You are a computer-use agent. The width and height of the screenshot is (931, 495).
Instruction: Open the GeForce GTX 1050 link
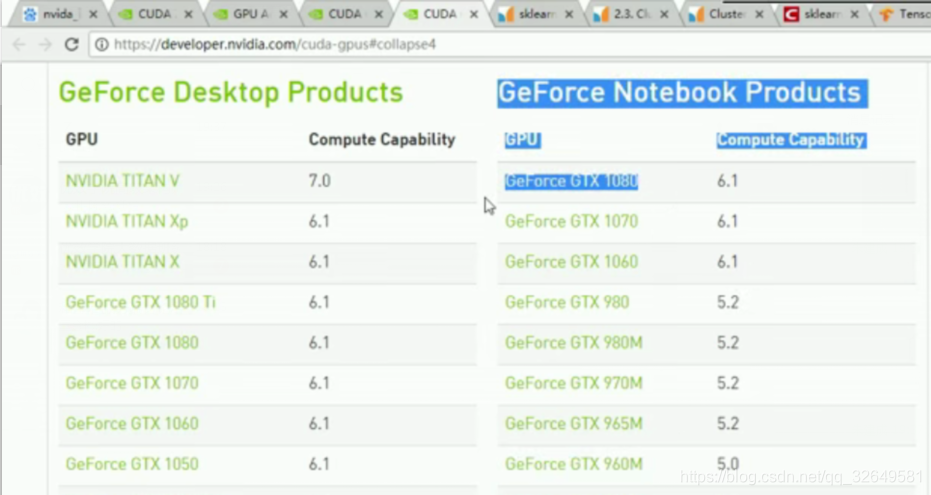tap(132, 464)
